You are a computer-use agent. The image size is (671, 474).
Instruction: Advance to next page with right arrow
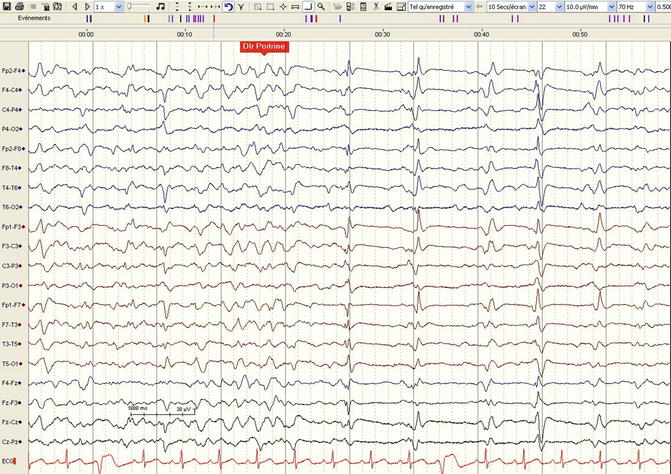(85, 6)
